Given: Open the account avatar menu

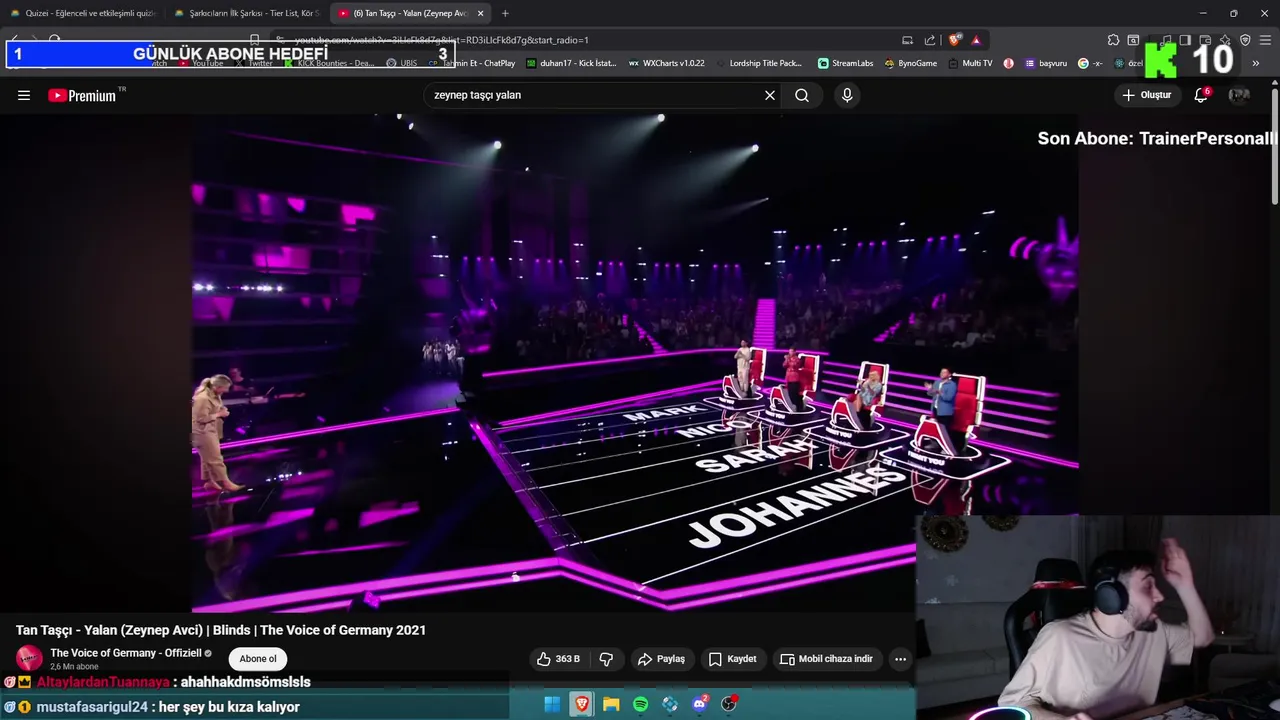Looking at the screenshot, I should pos(1239,95).
